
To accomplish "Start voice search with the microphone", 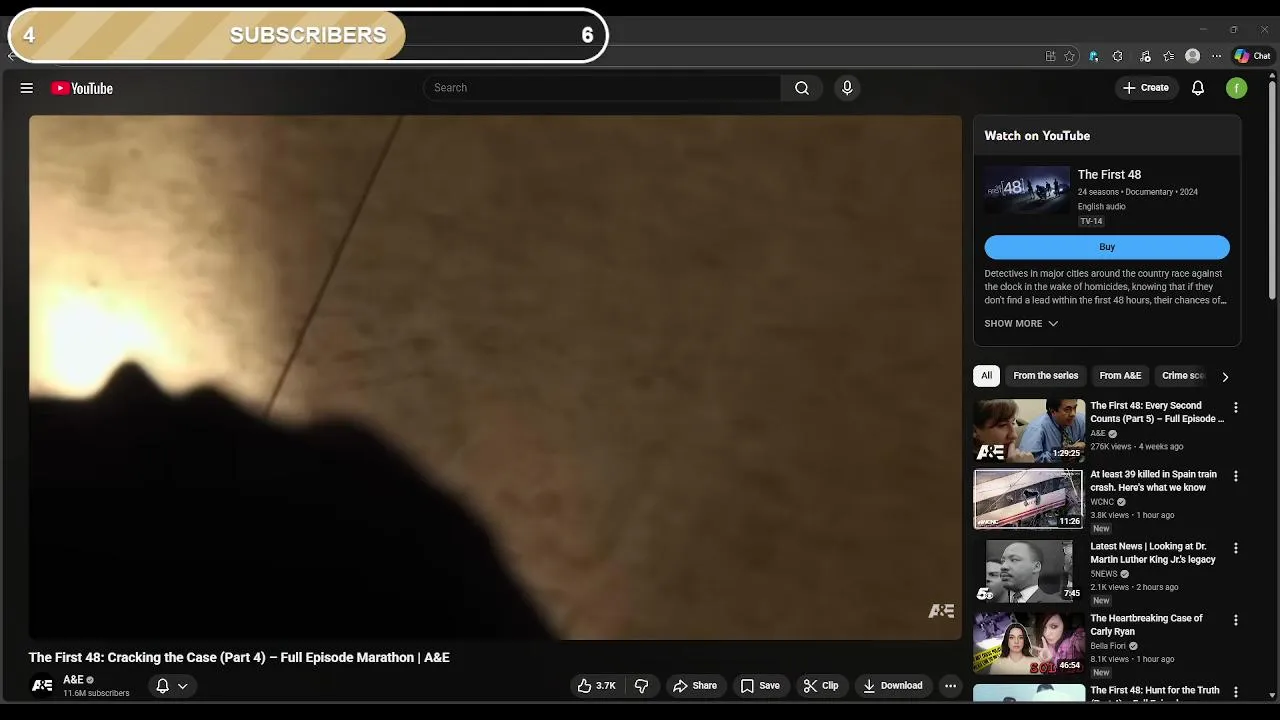I will click(847, 88).
